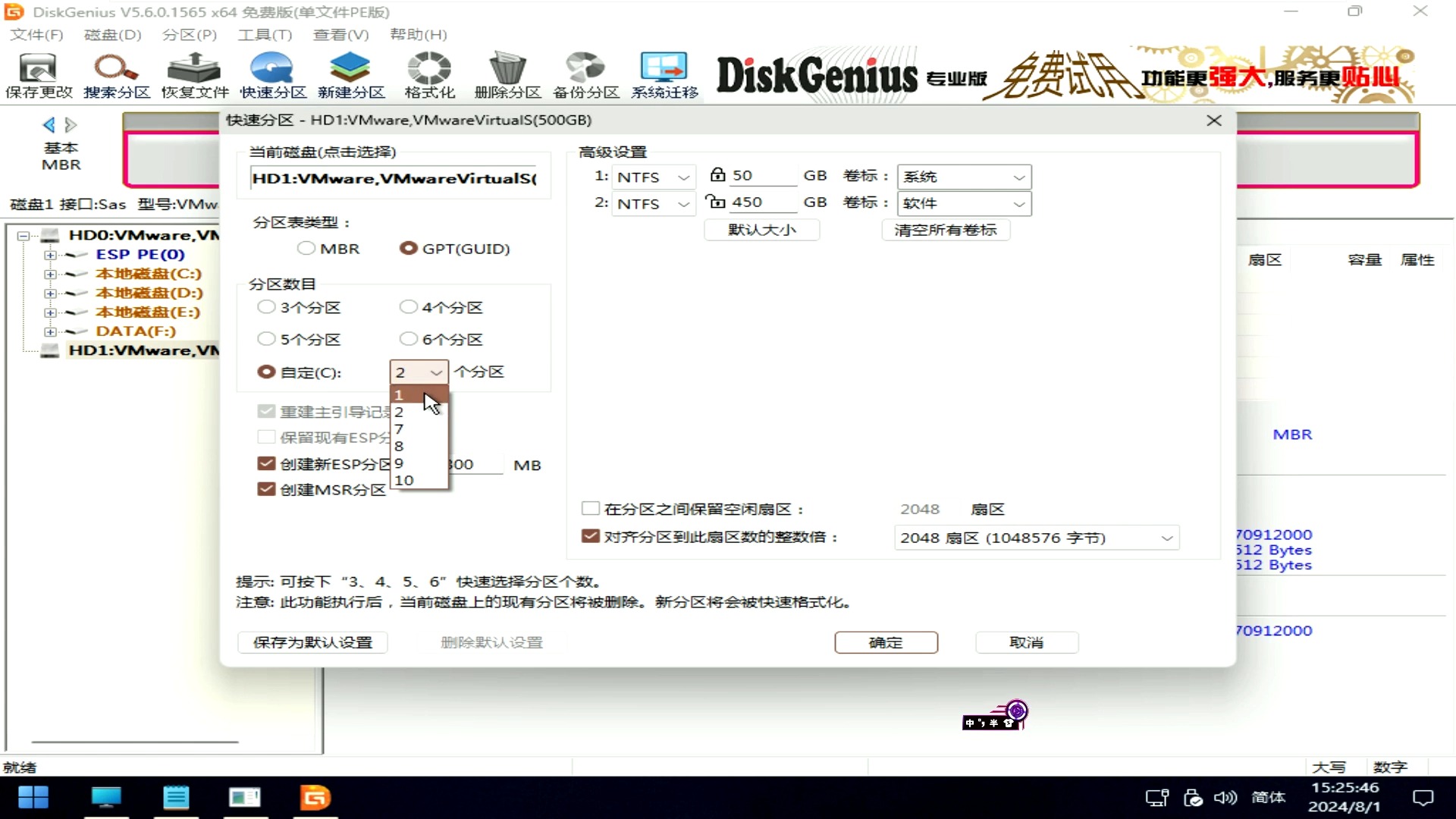Click the unlocked padlock icon for partition 2
This screenshot has width=1456, height=819.
[x=715, y=202]
